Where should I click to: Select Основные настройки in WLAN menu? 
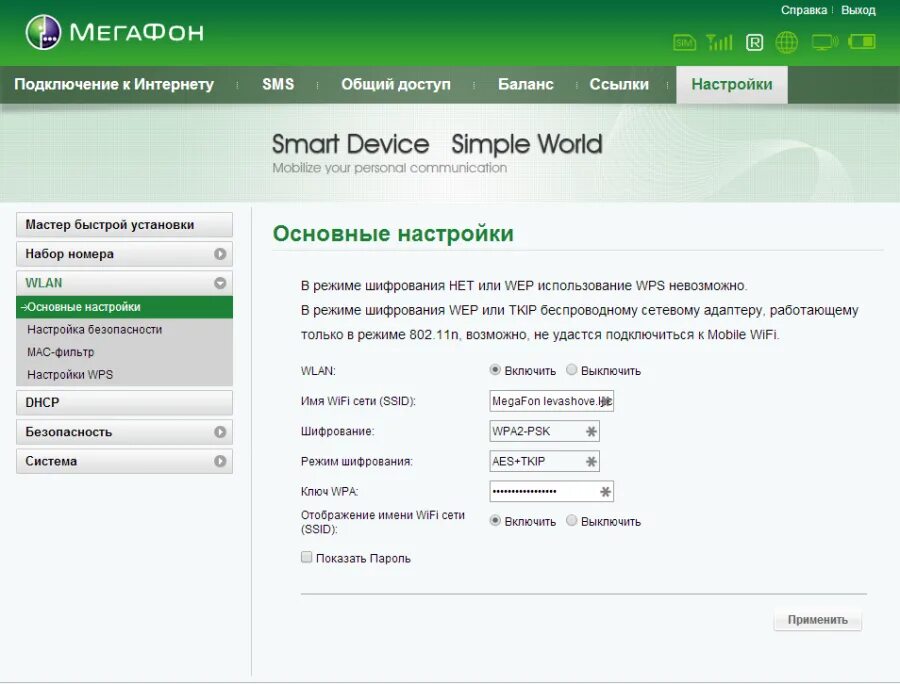coord(125,307)
